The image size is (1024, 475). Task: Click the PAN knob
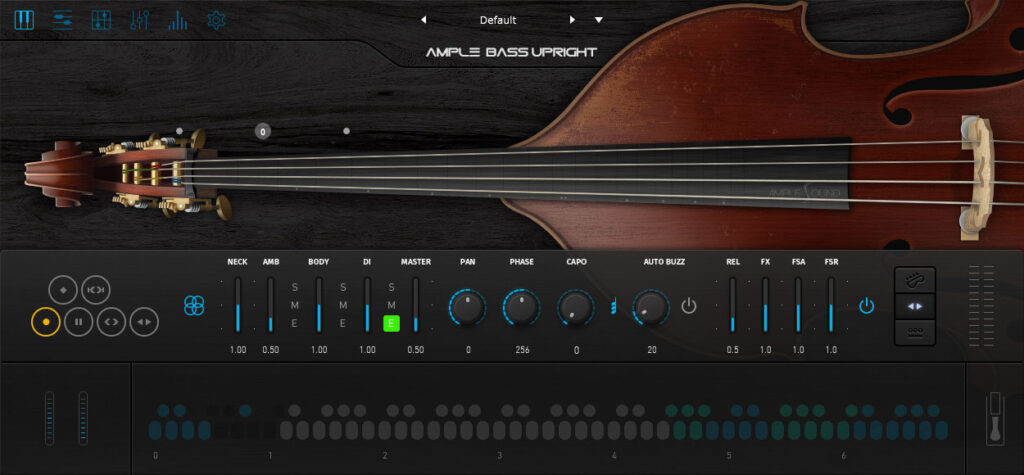467,307
